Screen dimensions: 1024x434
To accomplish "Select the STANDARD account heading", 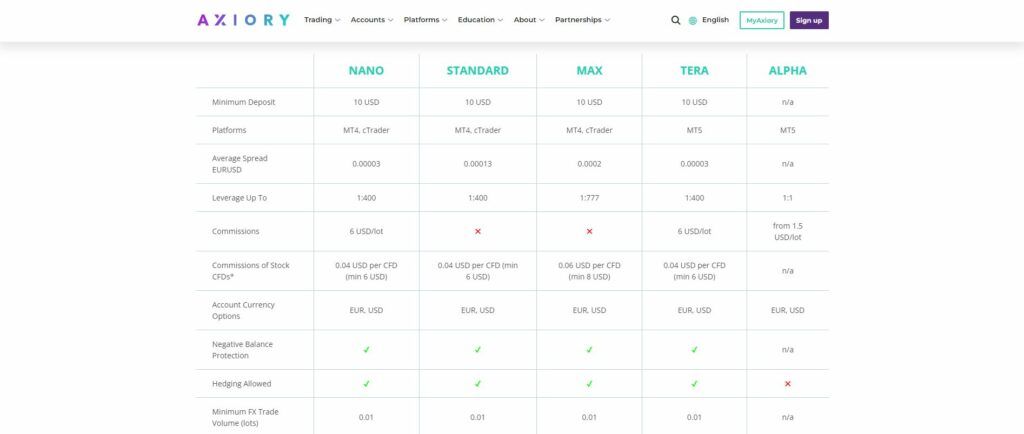I will click(477, 70).
